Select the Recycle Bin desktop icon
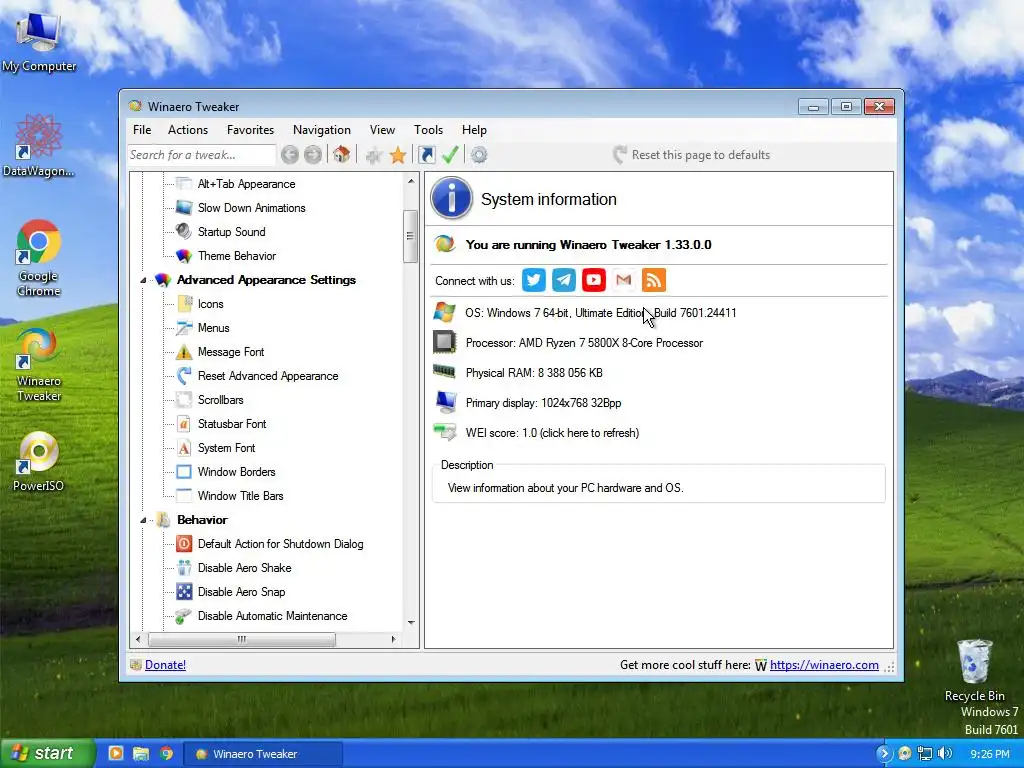1024x768 pixels. point(975,671)
